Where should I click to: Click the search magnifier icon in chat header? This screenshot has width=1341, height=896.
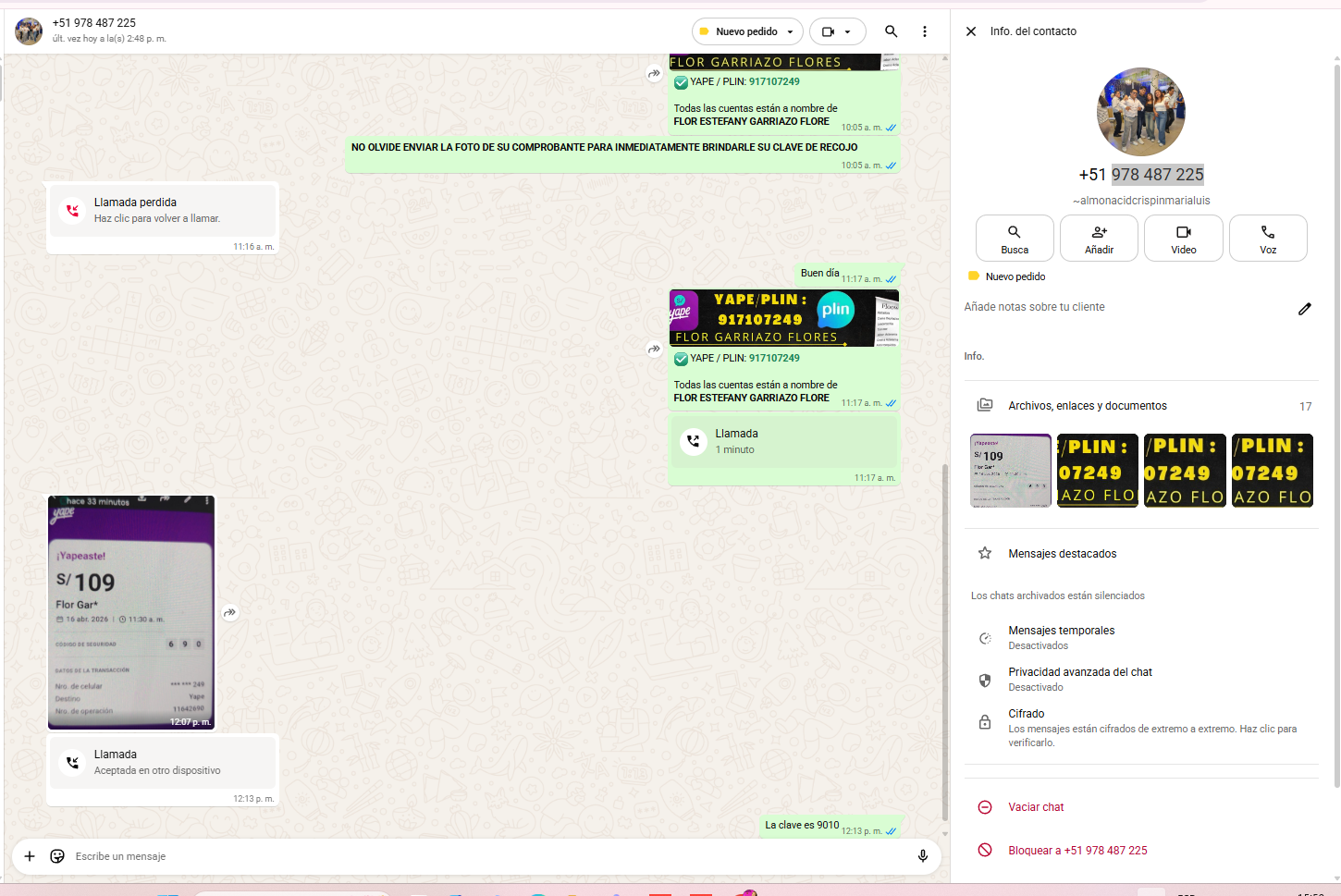click(x=891, y=31)
